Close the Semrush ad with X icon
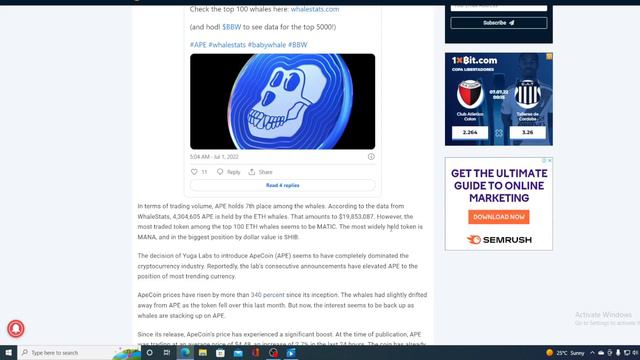The image size is (640, 360). click(x=550, y=160)
